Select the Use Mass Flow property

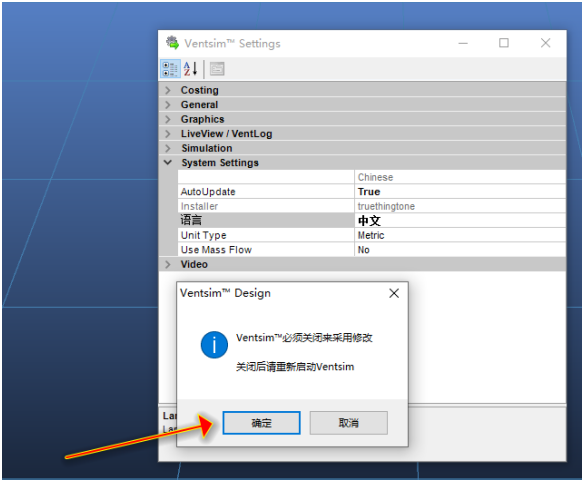pyautogui.click(x=266, y=250)
